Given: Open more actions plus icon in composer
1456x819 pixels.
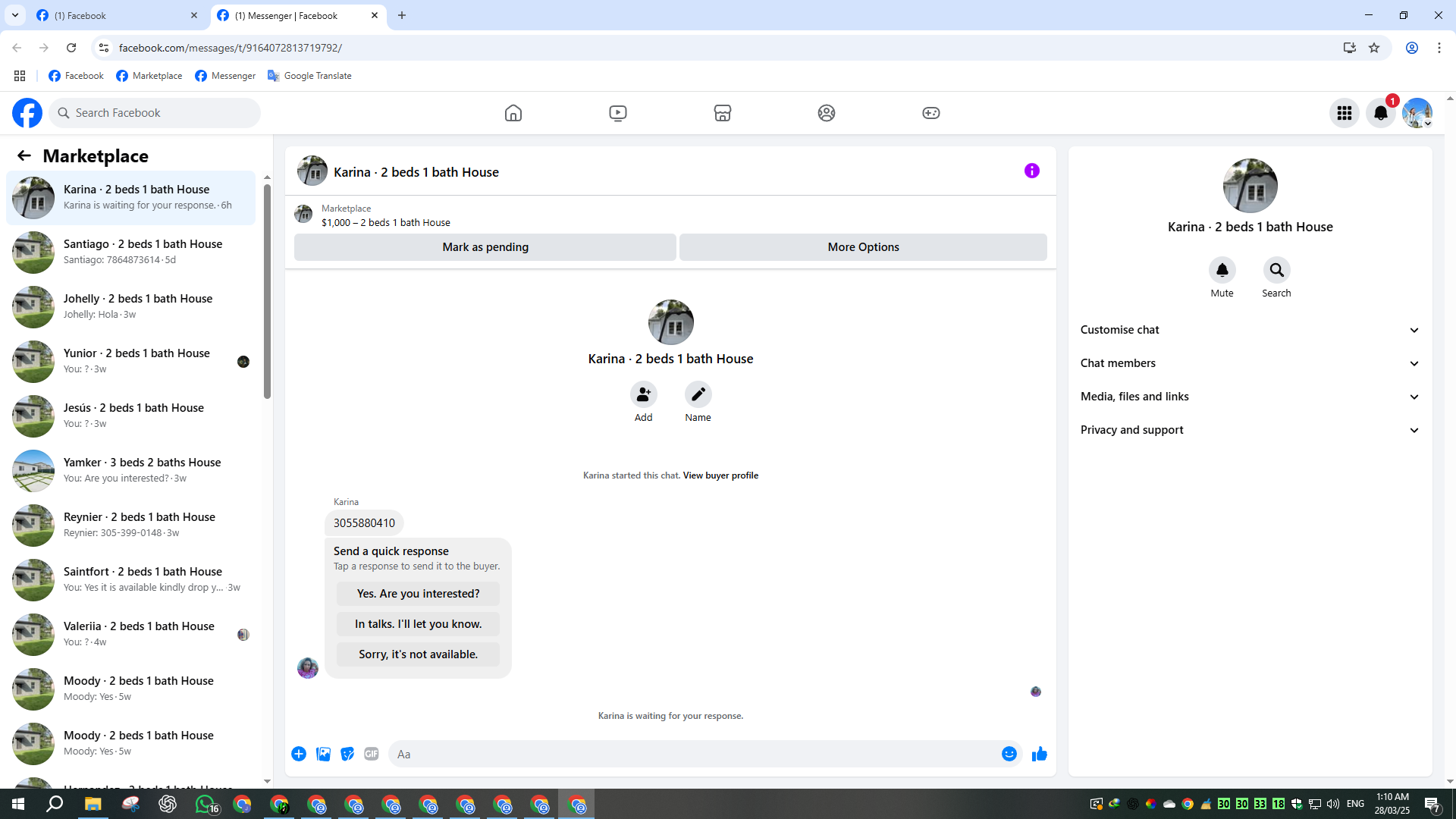Looking at the screenshot, I should click(299, 754).
